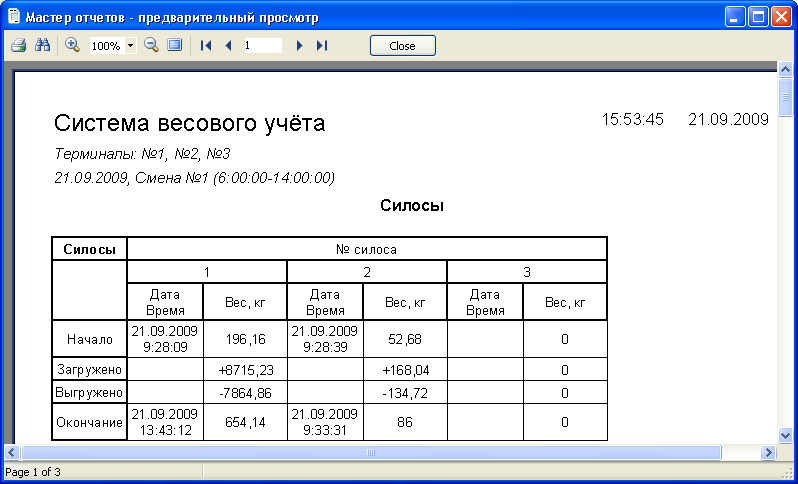Click the page number input field
The width and height of the screenshot is (798, 484).
click(x=262, y=46)
